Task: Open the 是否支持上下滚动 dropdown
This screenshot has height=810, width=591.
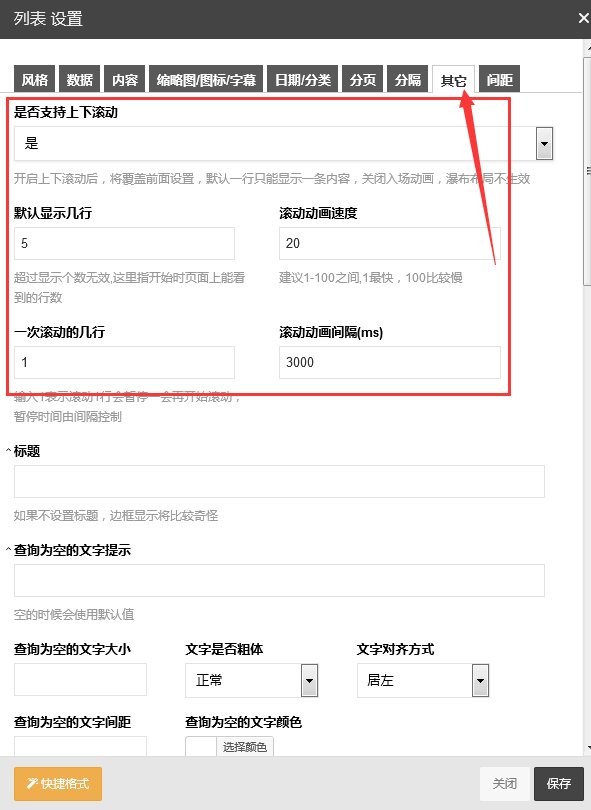Action: tap(283, 143)
